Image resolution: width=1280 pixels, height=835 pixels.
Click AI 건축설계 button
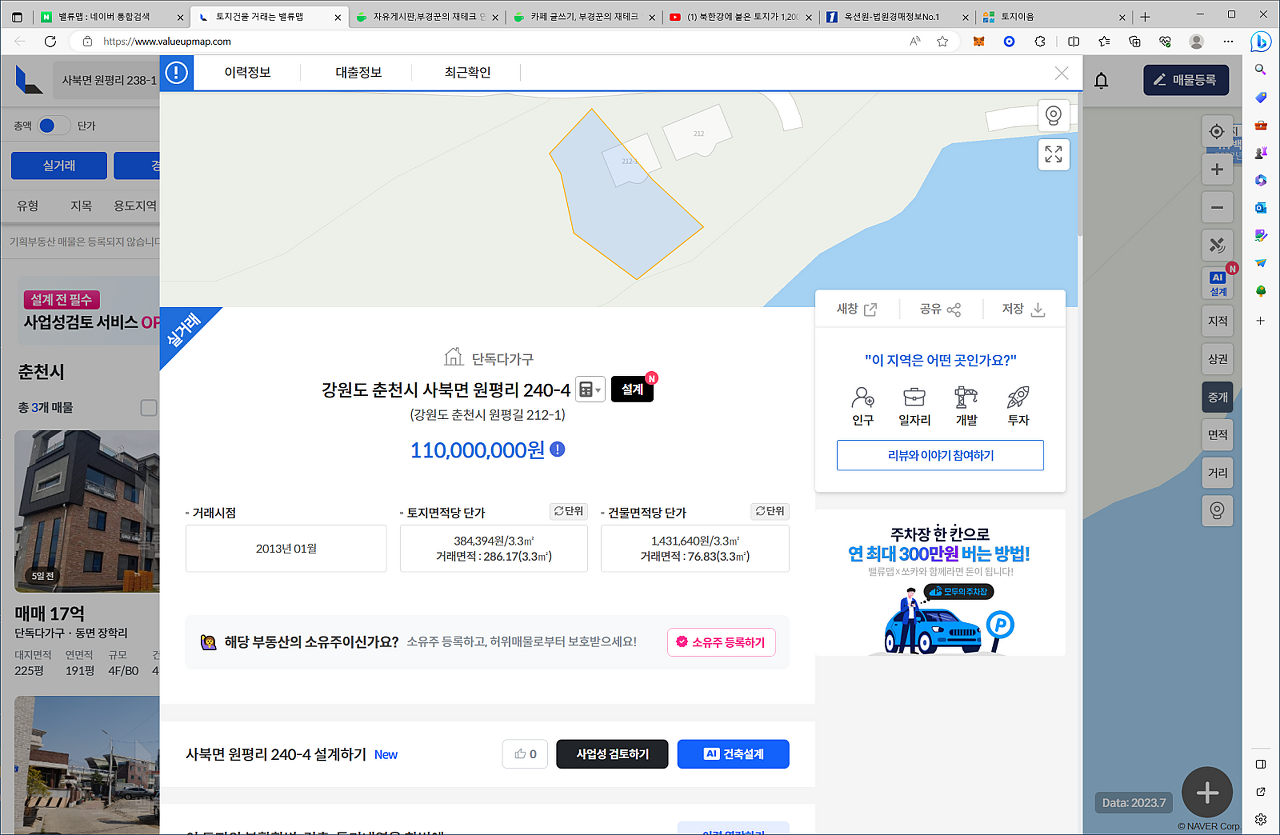733,754
